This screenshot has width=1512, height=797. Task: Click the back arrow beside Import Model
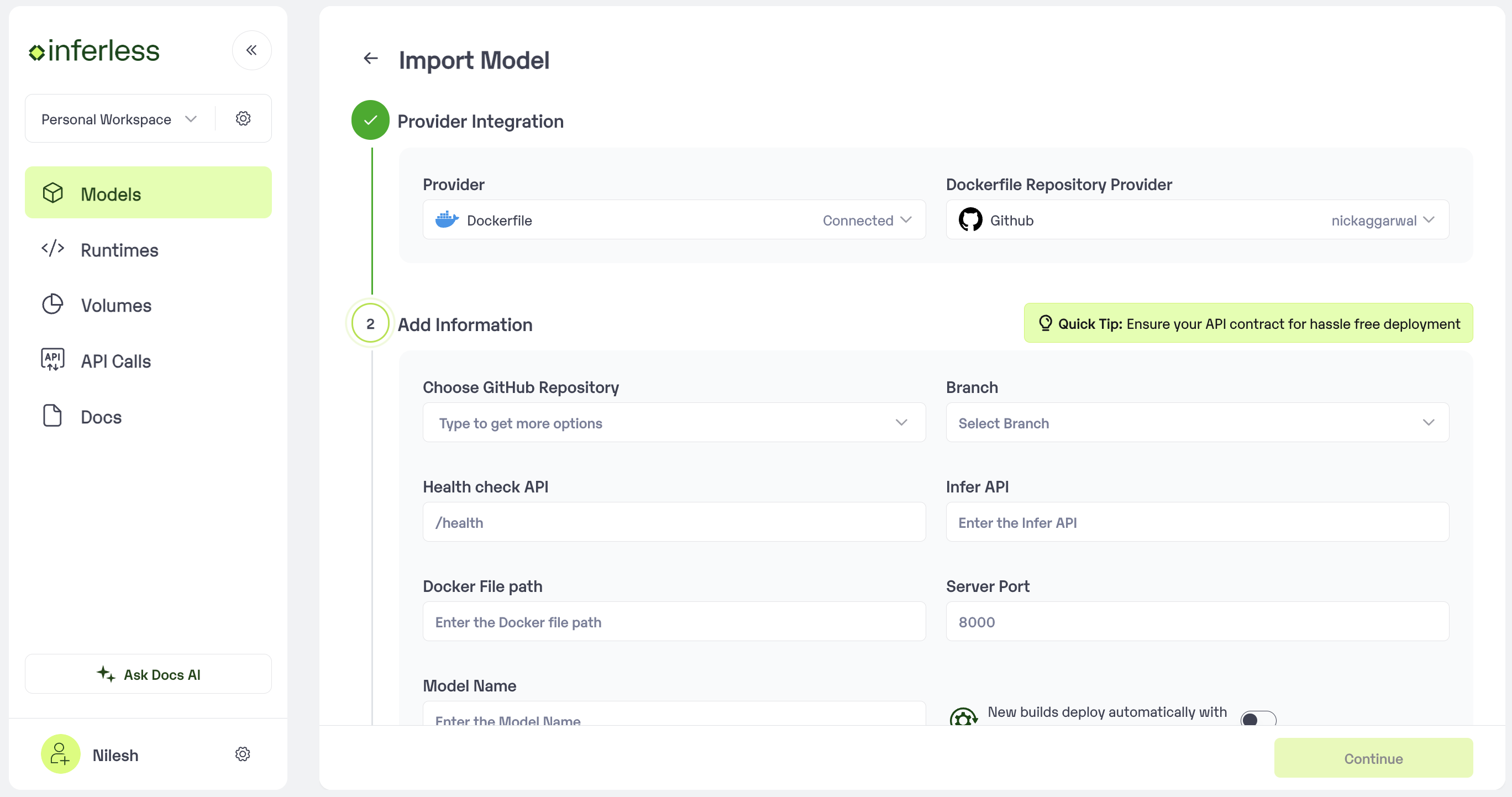tap(370, 59)
